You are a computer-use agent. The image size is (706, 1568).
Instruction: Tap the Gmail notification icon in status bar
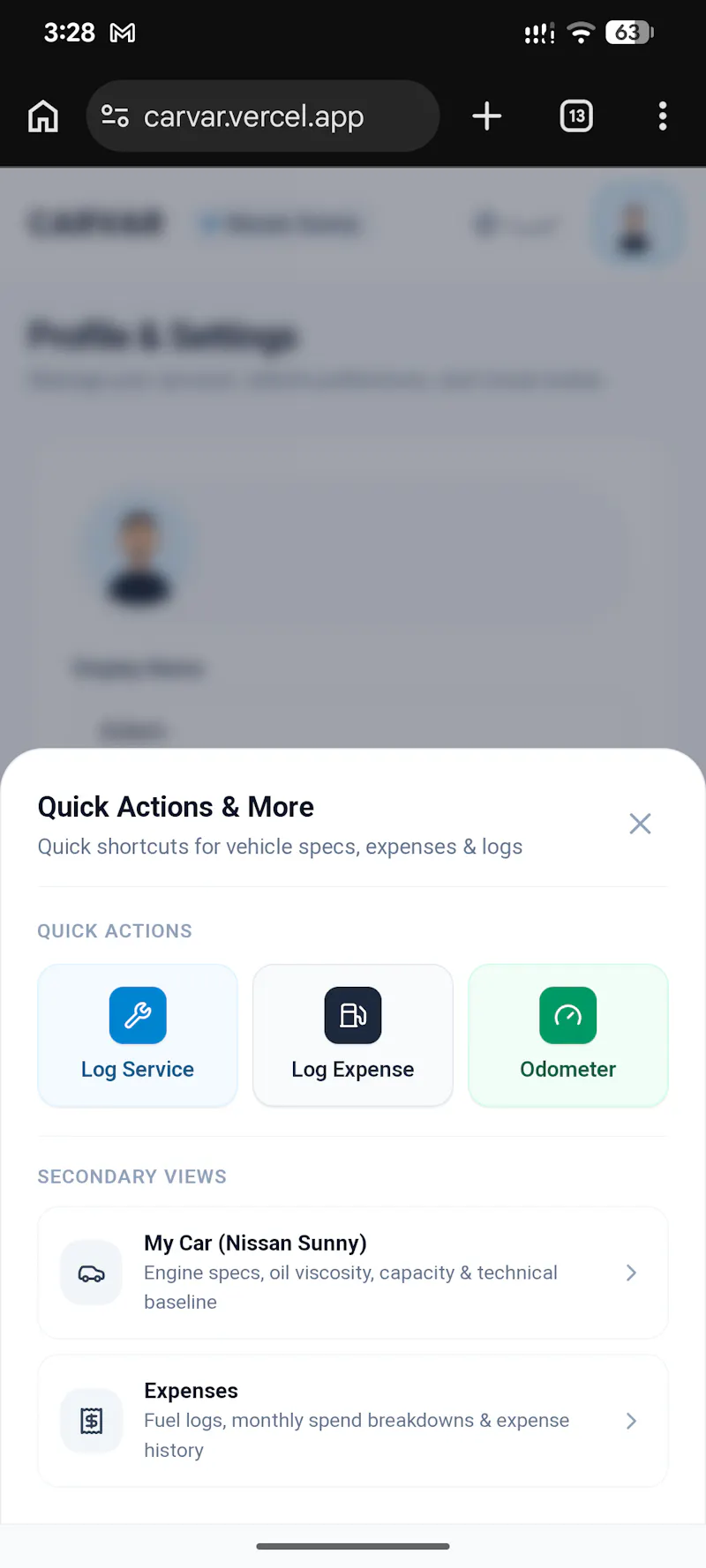click(x=123, y=34)
